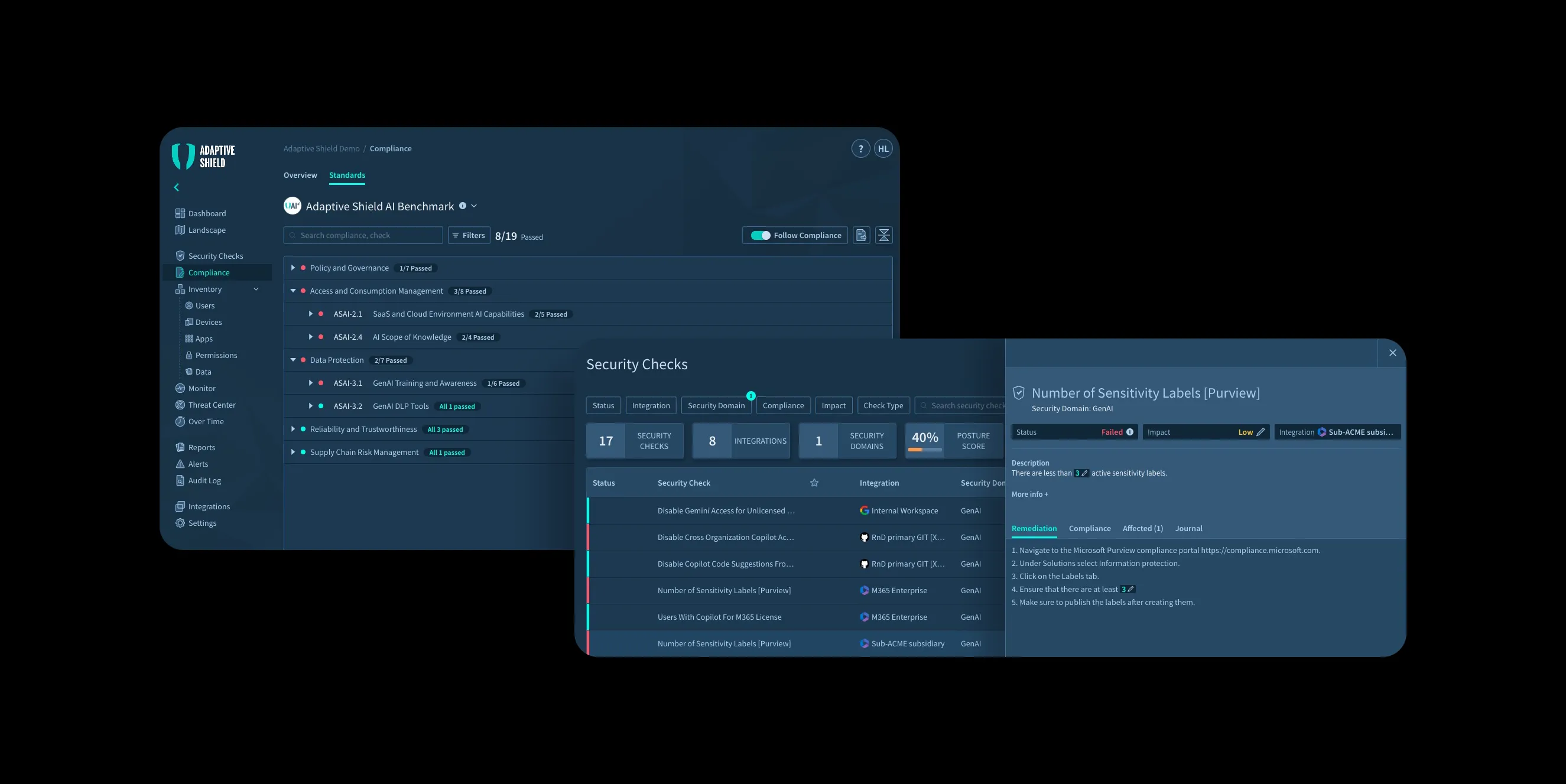The image size is (1566, 784).
Task: Expand the Inventory sidebar section
Action: pos(256,289)
